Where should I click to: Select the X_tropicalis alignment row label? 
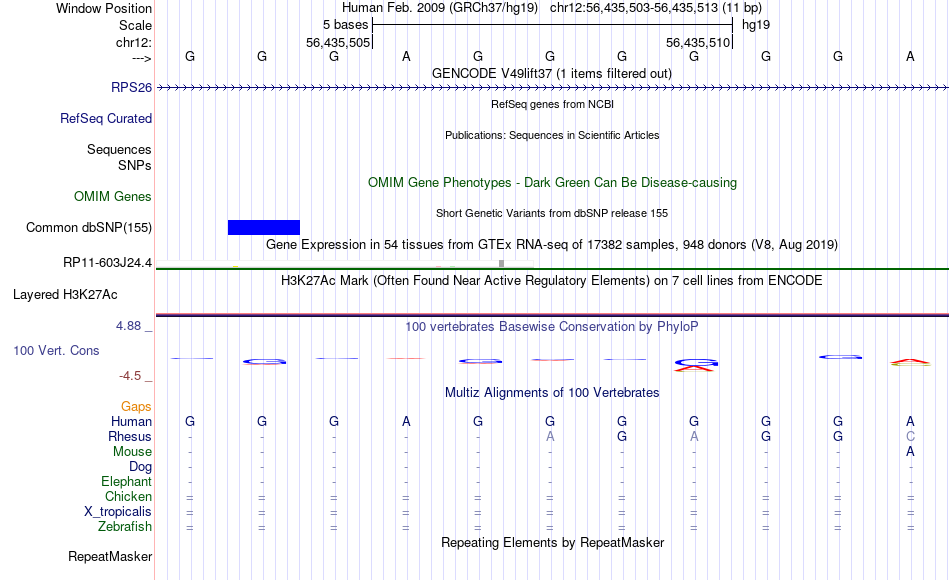118,512
